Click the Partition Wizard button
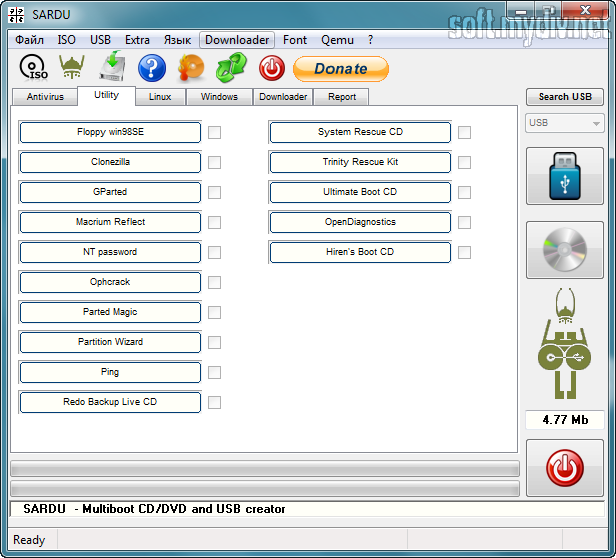This screenshot has height=558, width=616. pyautogui.click(x=110, y=342)
